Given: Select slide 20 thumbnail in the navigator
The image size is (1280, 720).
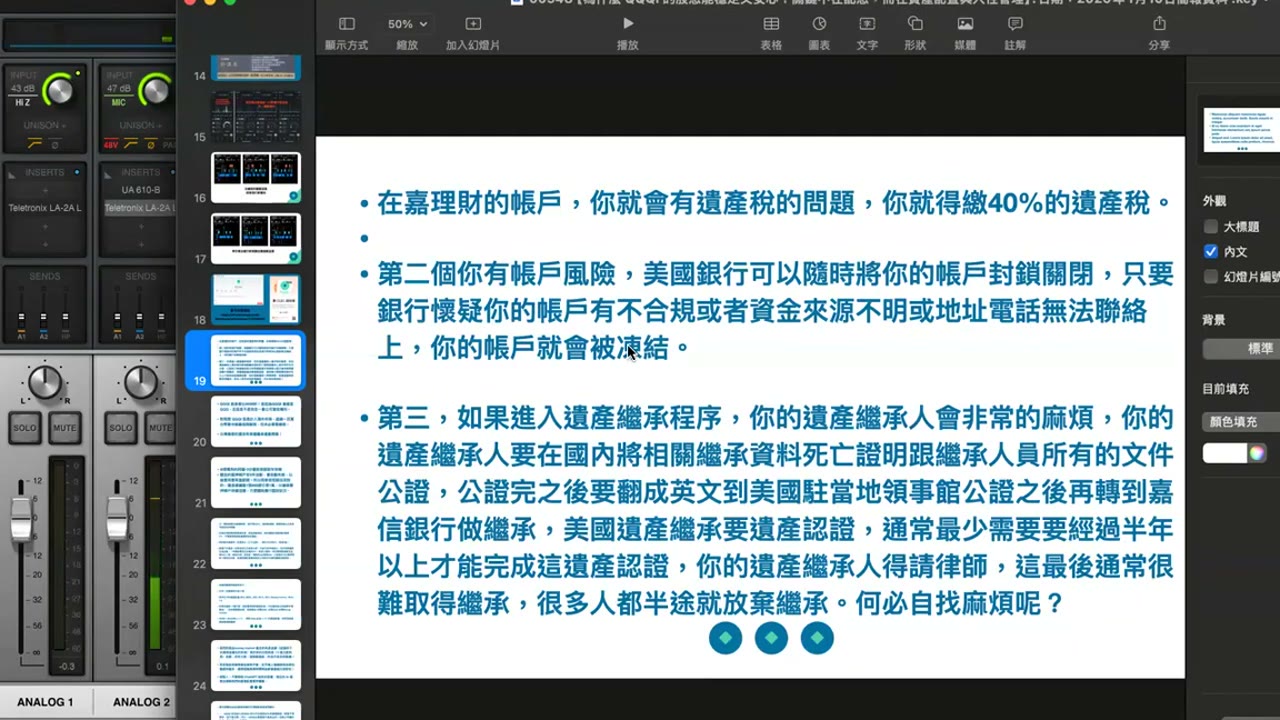Looking at the screenshot, I should 256,422.
